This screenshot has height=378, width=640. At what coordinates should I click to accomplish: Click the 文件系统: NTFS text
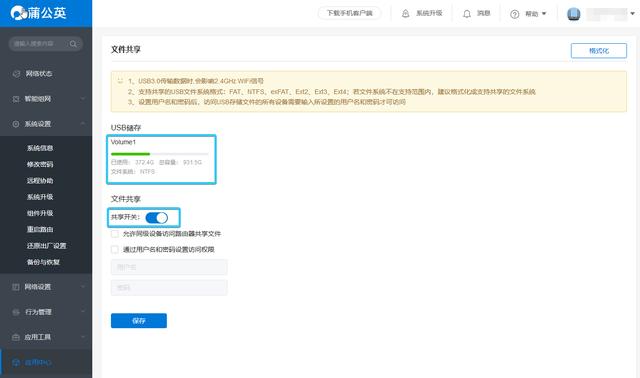[x=133, y=172]
